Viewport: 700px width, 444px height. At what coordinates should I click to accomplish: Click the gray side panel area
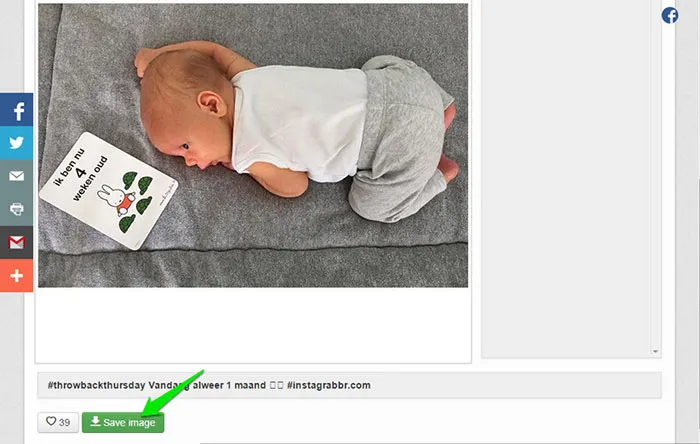click(566, 178)
